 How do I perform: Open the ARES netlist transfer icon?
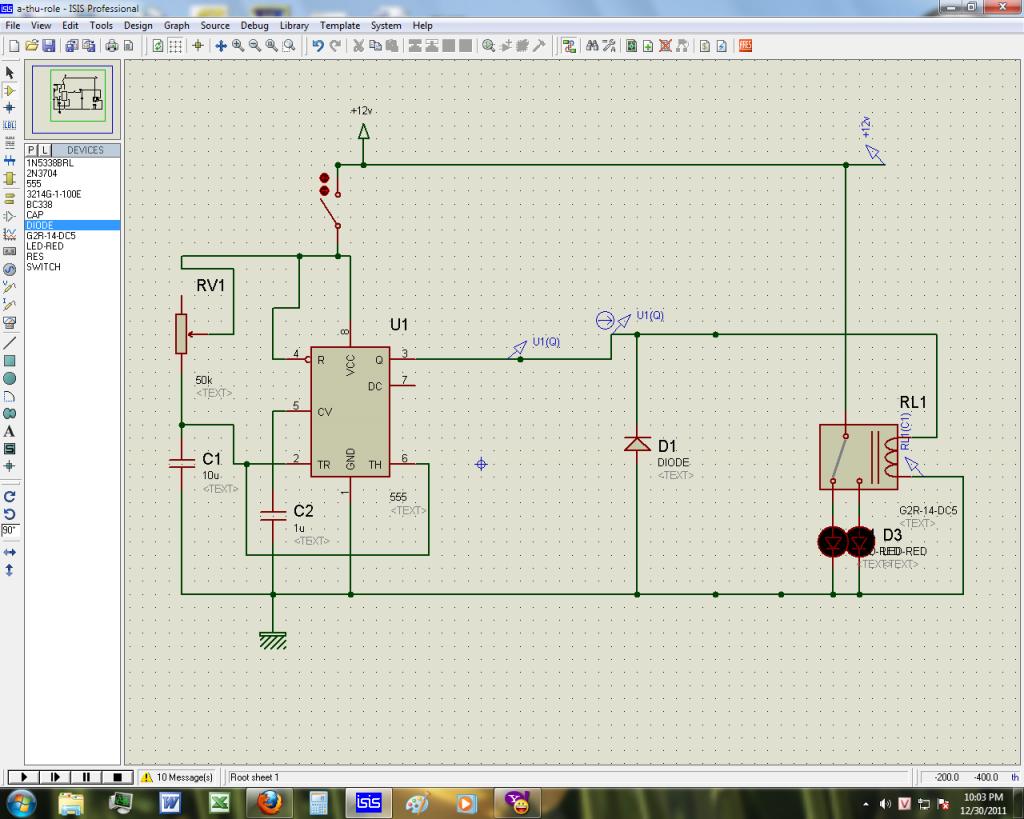tap(745, 45)
